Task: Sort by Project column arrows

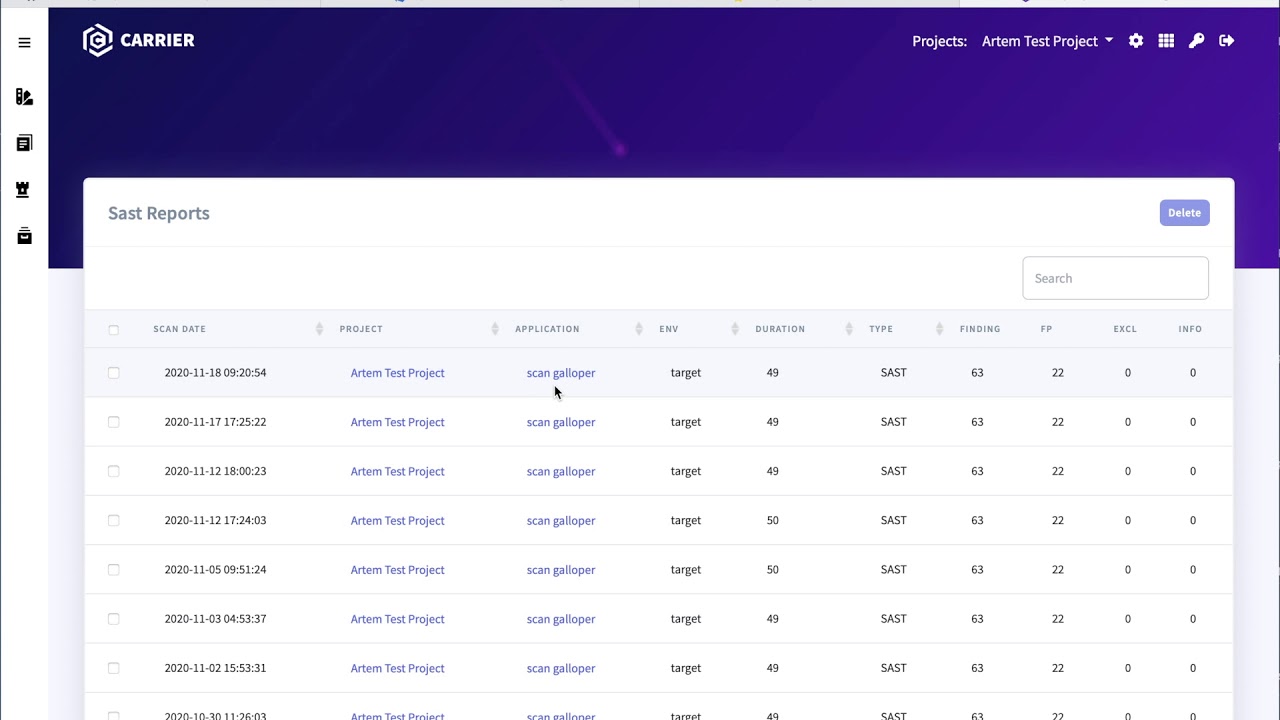Action: click(495, 329)
